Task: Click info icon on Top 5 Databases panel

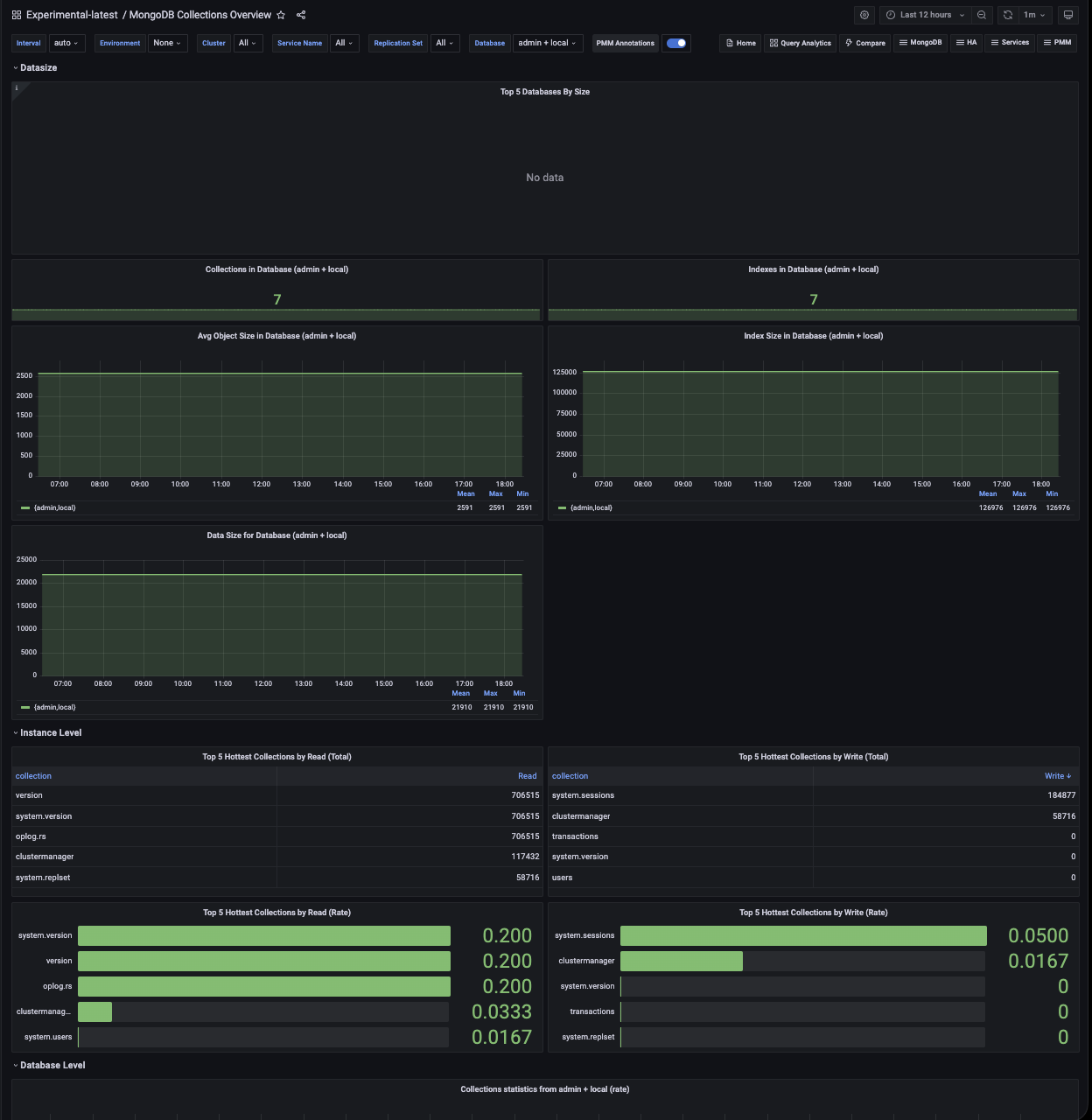Action: tap(17, 88)
